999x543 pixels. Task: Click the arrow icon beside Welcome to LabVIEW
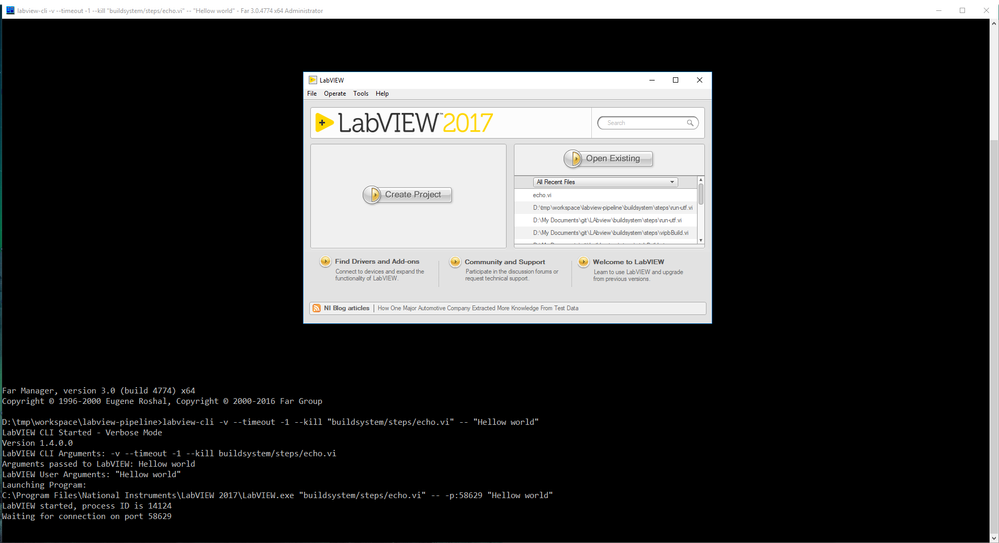tap(584, 262)
